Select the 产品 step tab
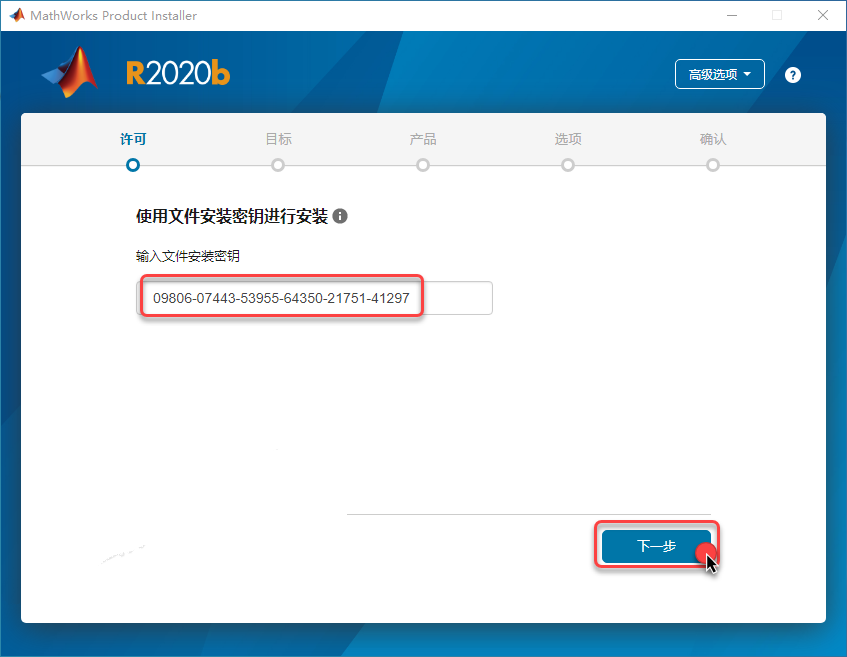Screen dimensions: 847x657 point(423,139)
